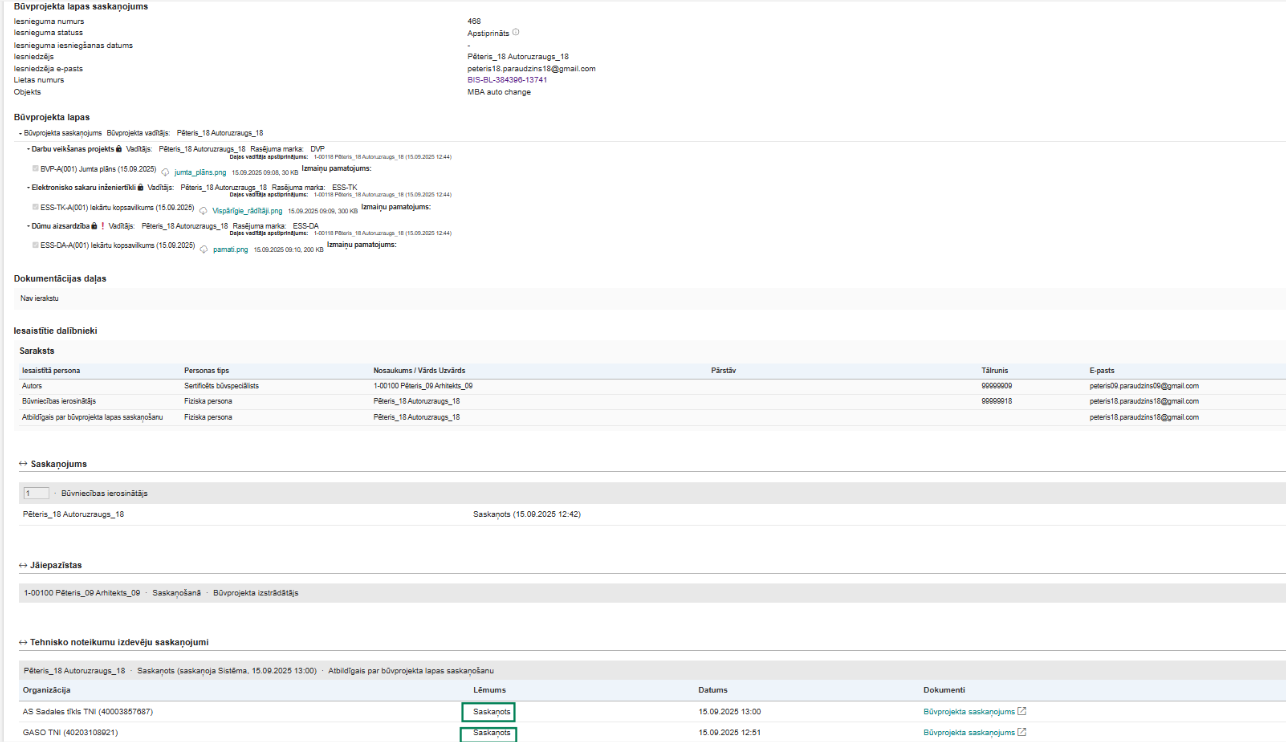Click the Organizācija column header
The width and height of the screenshot is (1286, 742).
tap(46, 690)
